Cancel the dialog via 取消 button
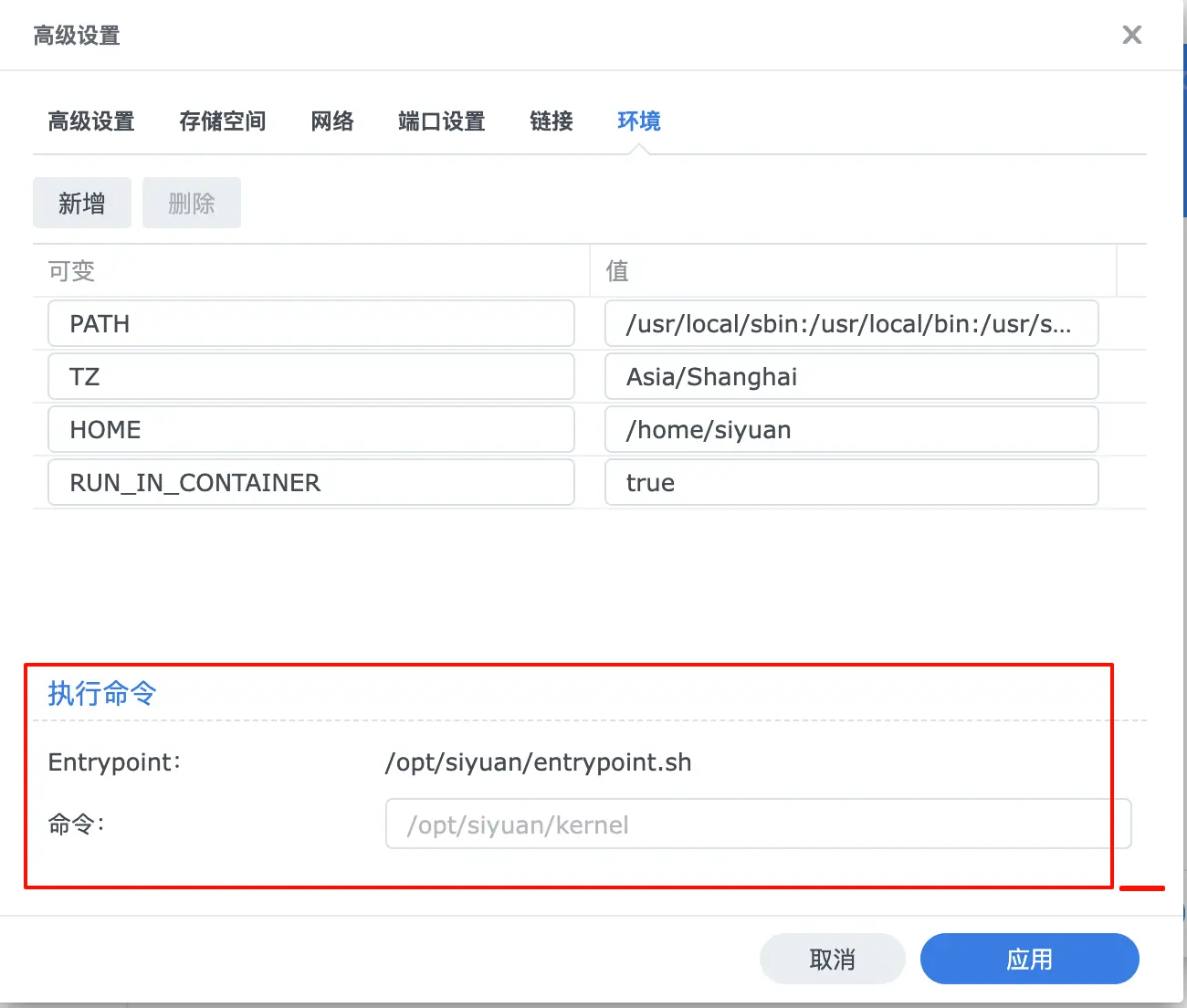The width and height of the screenshot is (1187, 1008). tap(832, 959)
